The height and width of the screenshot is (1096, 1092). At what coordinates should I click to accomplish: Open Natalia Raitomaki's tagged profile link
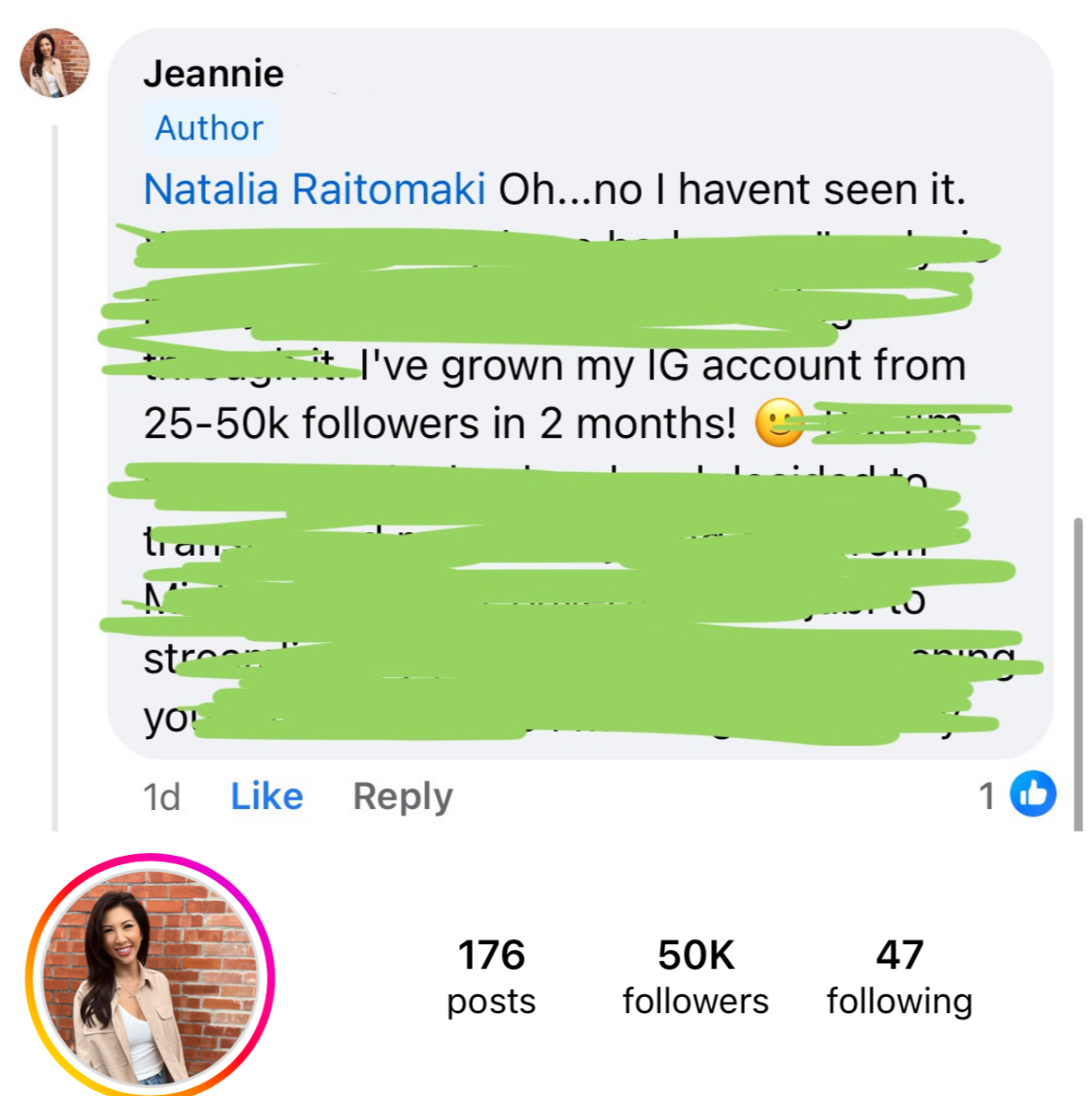[315, 190]
